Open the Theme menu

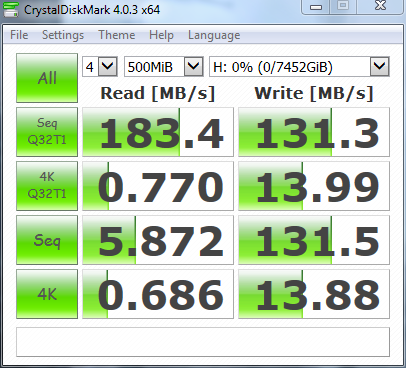point(117,35)
